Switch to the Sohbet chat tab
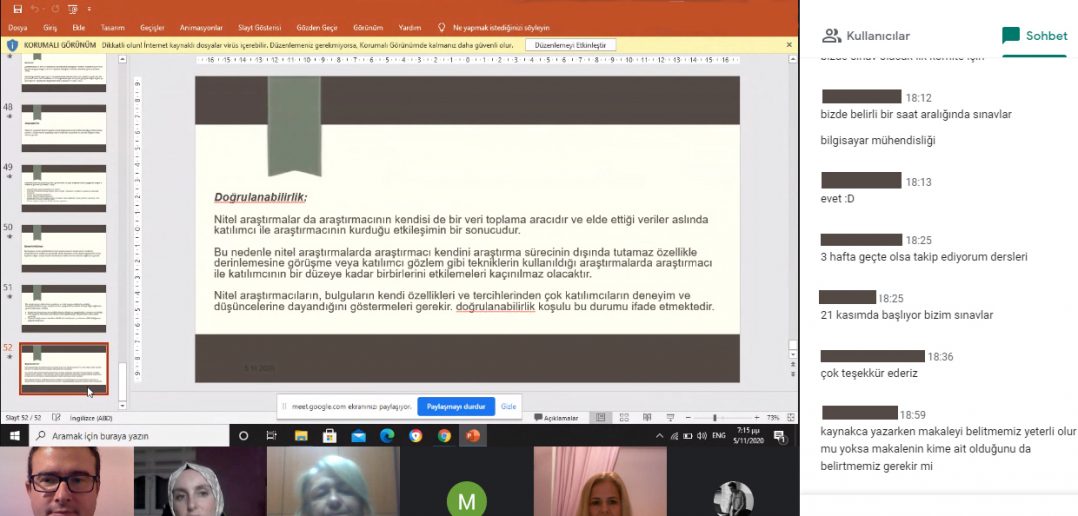The height and width of the screenshot is (516, 1078). click(x=1035, y=36)
